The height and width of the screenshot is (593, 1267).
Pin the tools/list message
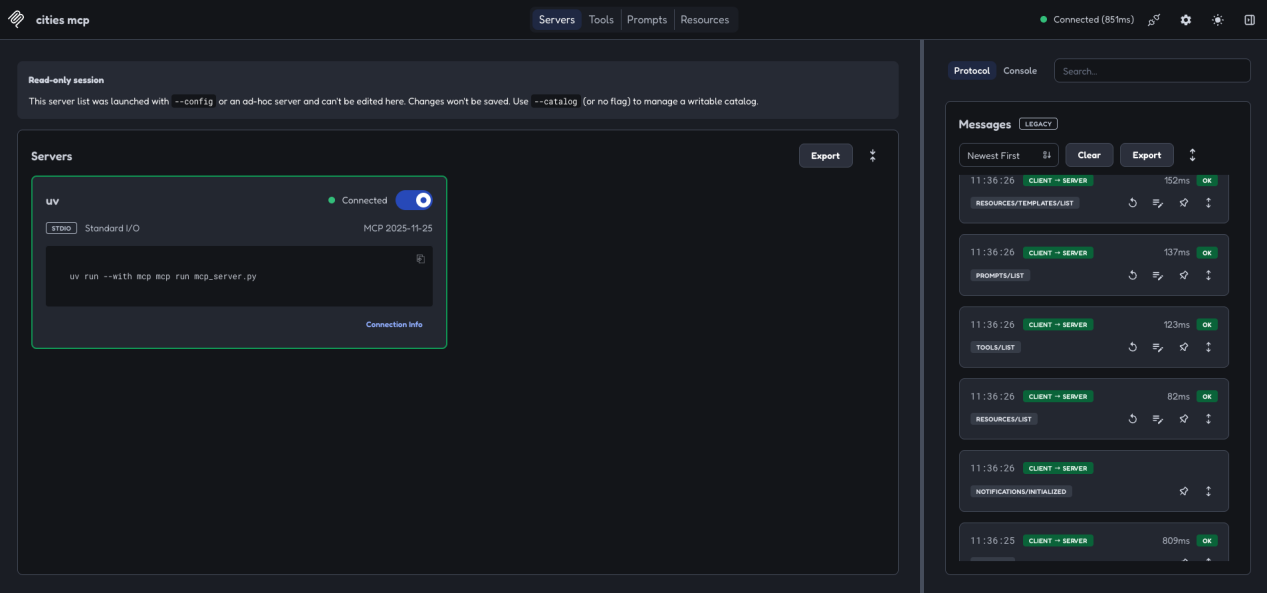tap(1184, 347)
